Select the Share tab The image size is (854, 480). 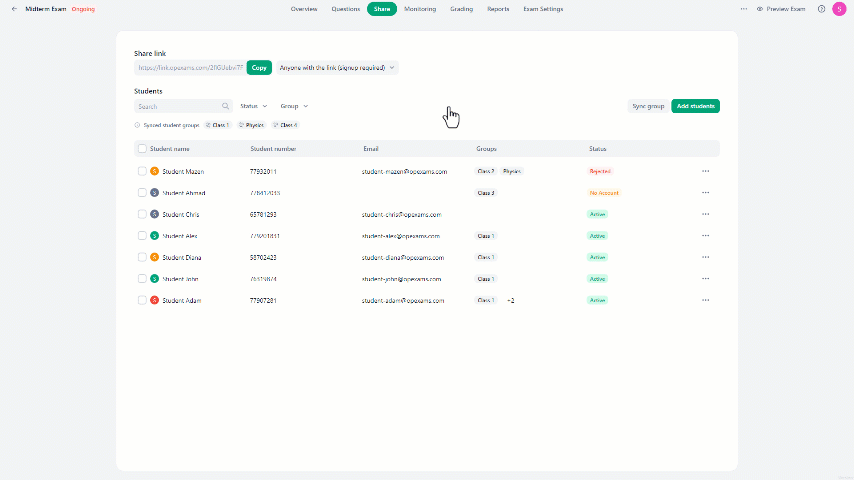382,9
